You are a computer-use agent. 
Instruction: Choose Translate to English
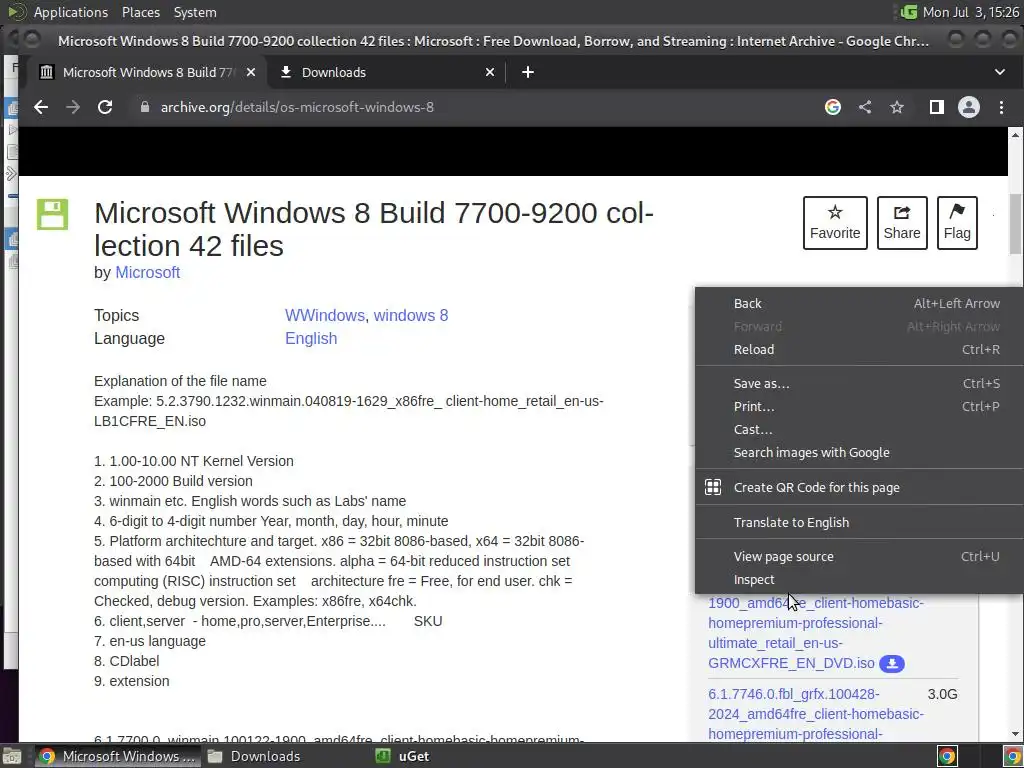(x=859, y=522)
